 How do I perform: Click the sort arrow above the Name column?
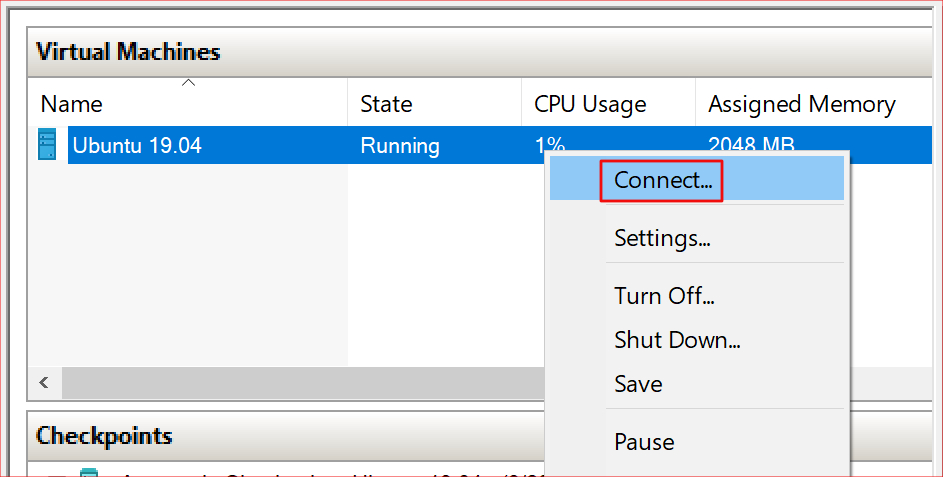187,84
